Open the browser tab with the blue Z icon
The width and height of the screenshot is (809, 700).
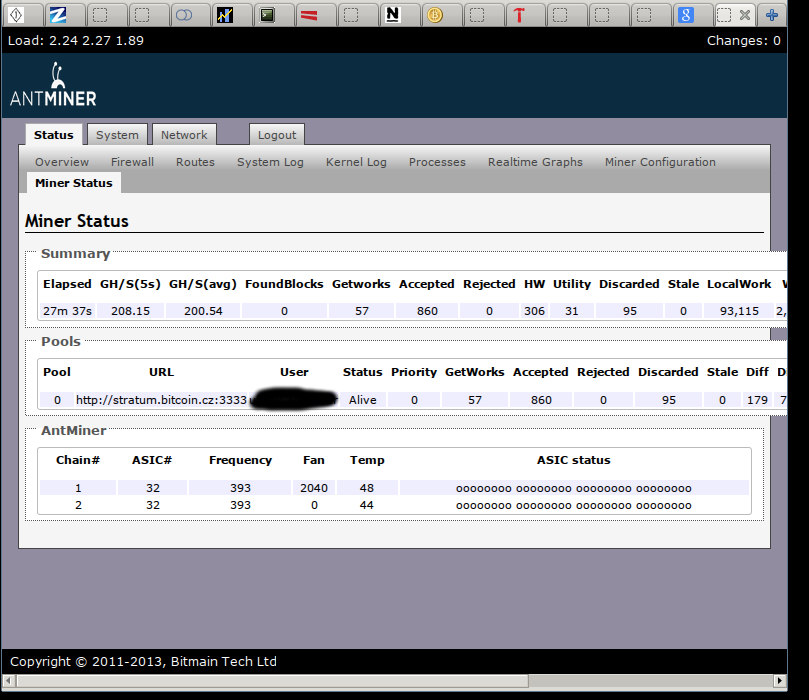coord(58,14)
